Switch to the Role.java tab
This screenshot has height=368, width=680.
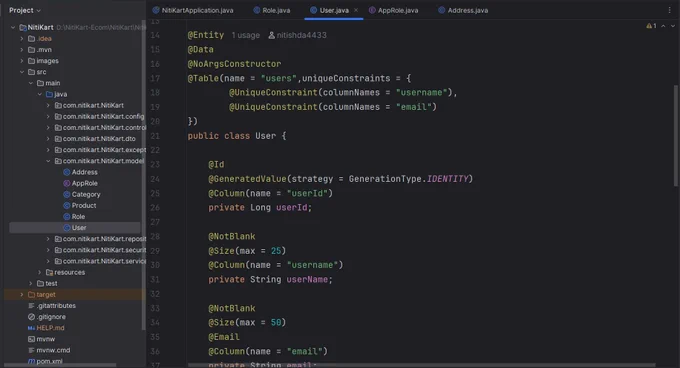point(272,10)
